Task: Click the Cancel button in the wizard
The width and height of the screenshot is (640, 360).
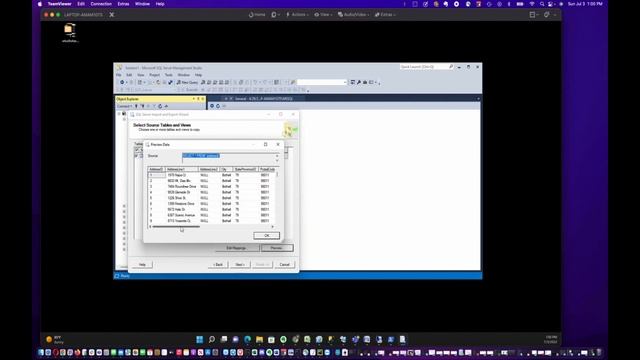Action: [x=284, y=264]
